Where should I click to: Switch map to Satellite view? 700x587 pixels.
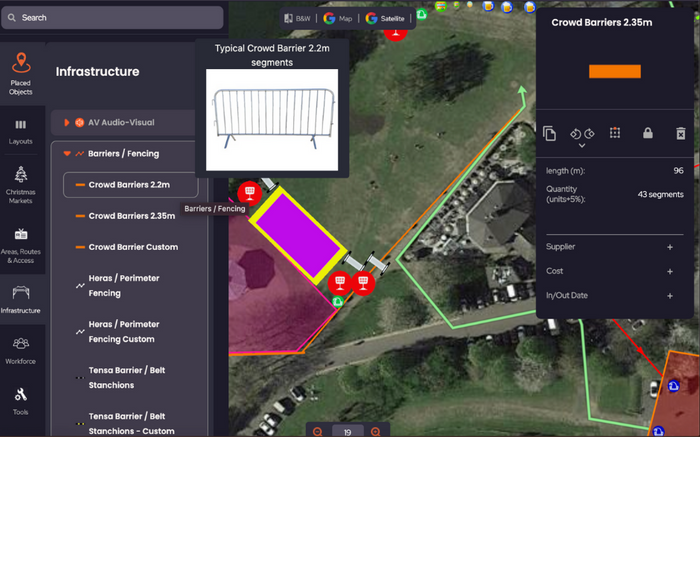385,18
